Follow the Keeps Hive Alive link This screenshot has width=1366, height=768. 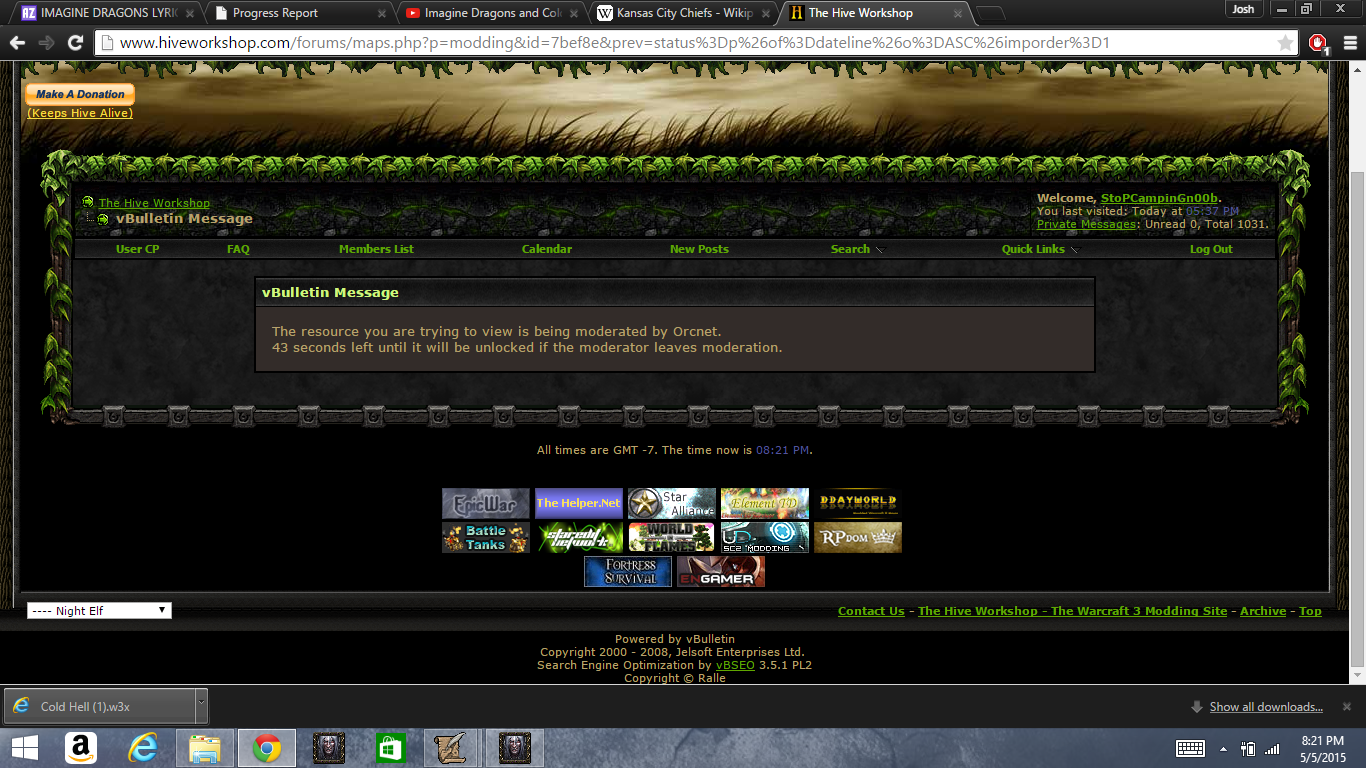tap(80, 113)
